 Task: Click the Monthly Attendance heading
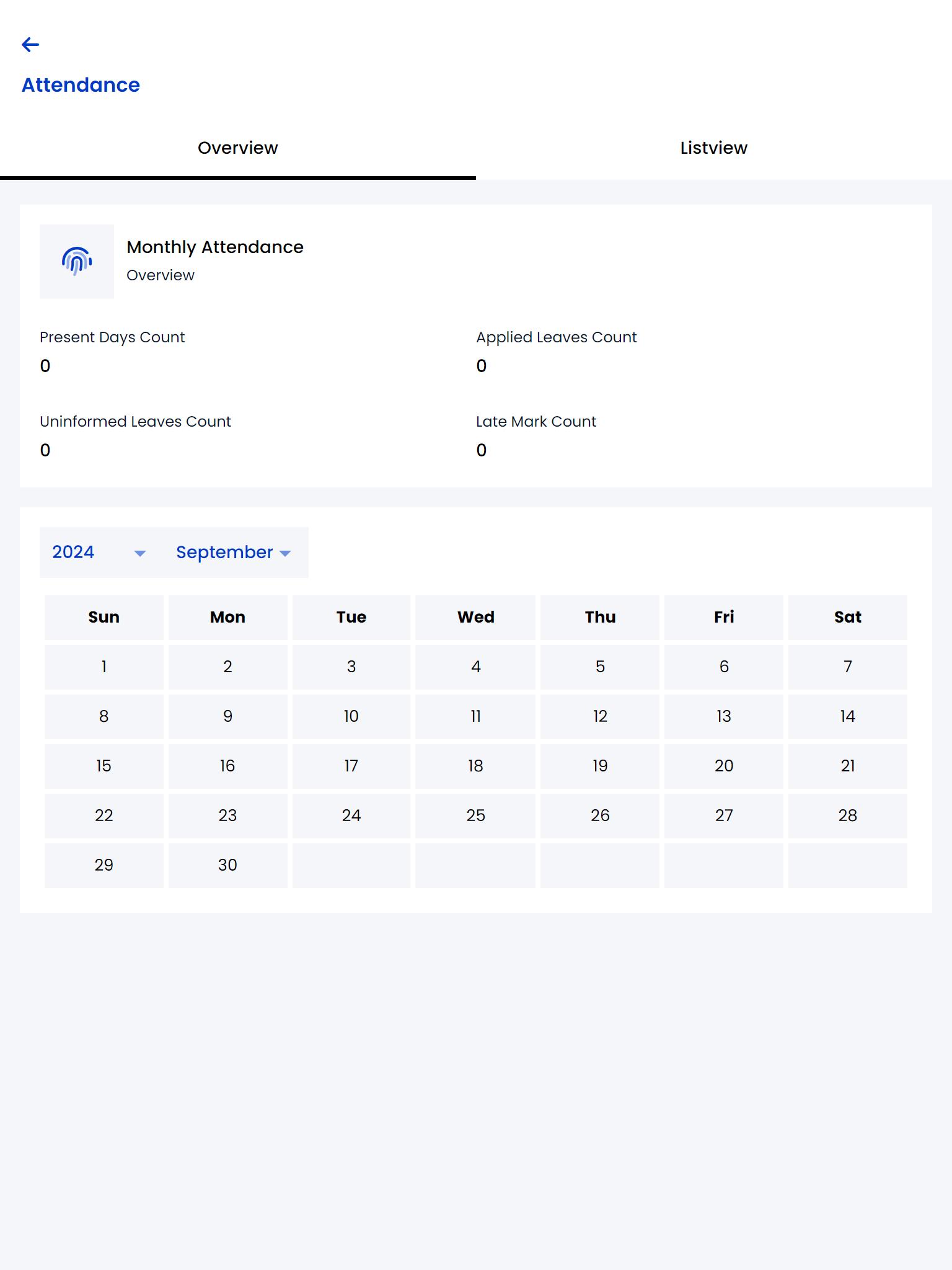[215, 247]
